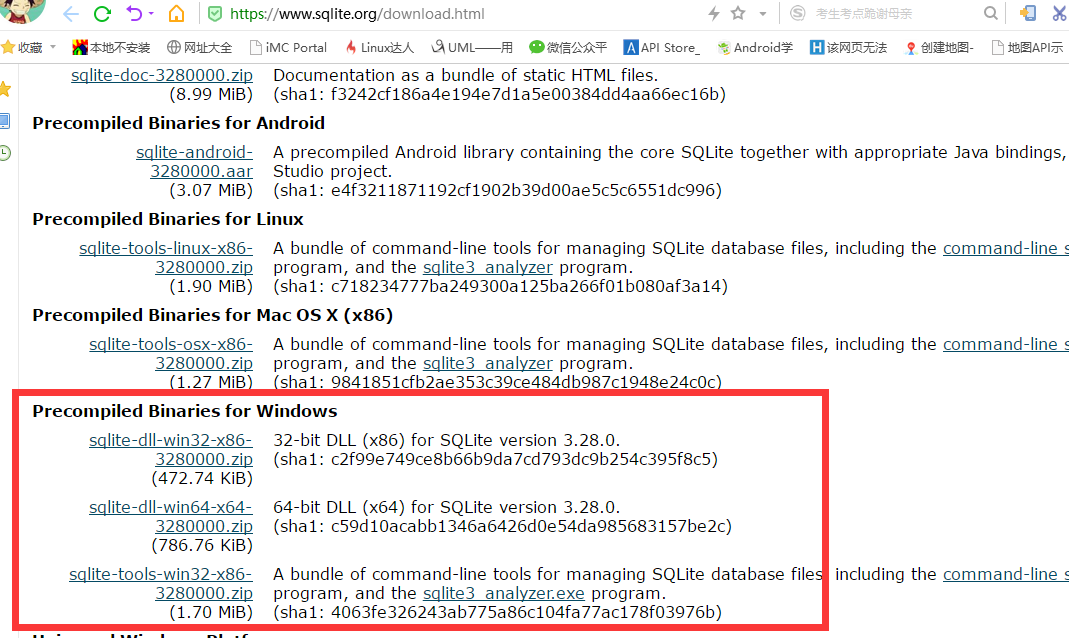This screenshot has height=638, width=1069.
Task: Expand the 收藏 dropdown arrow
Action: pyautogui.click(x=53, y=47)
